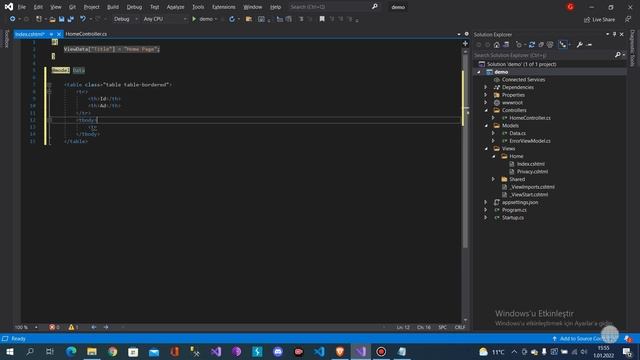
Task: Open Brave browser from taskbar
Action: tap(340, 352)
